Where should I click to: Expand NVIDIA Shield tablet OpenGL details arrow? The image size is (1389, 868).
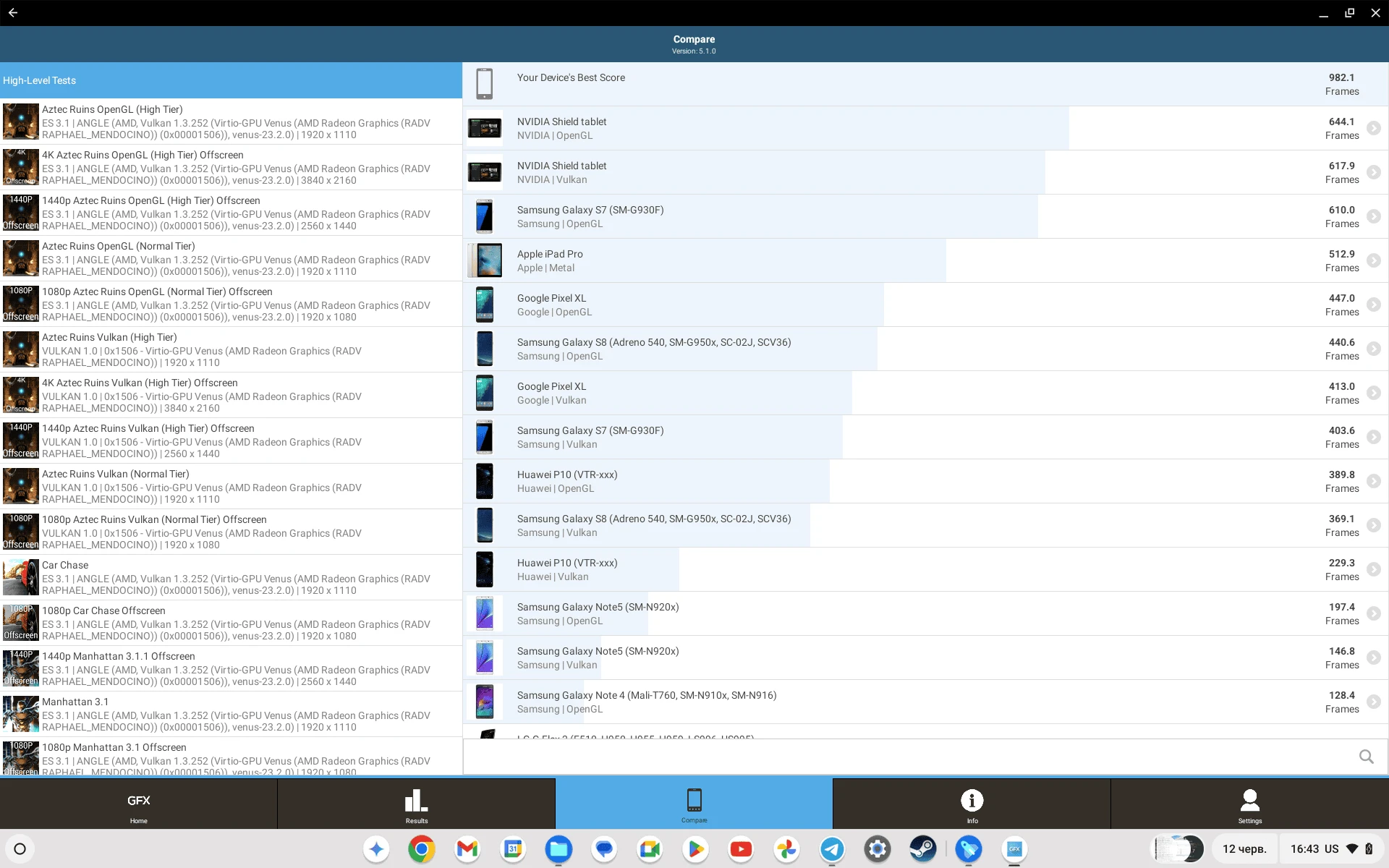(x=1373, y=128)
